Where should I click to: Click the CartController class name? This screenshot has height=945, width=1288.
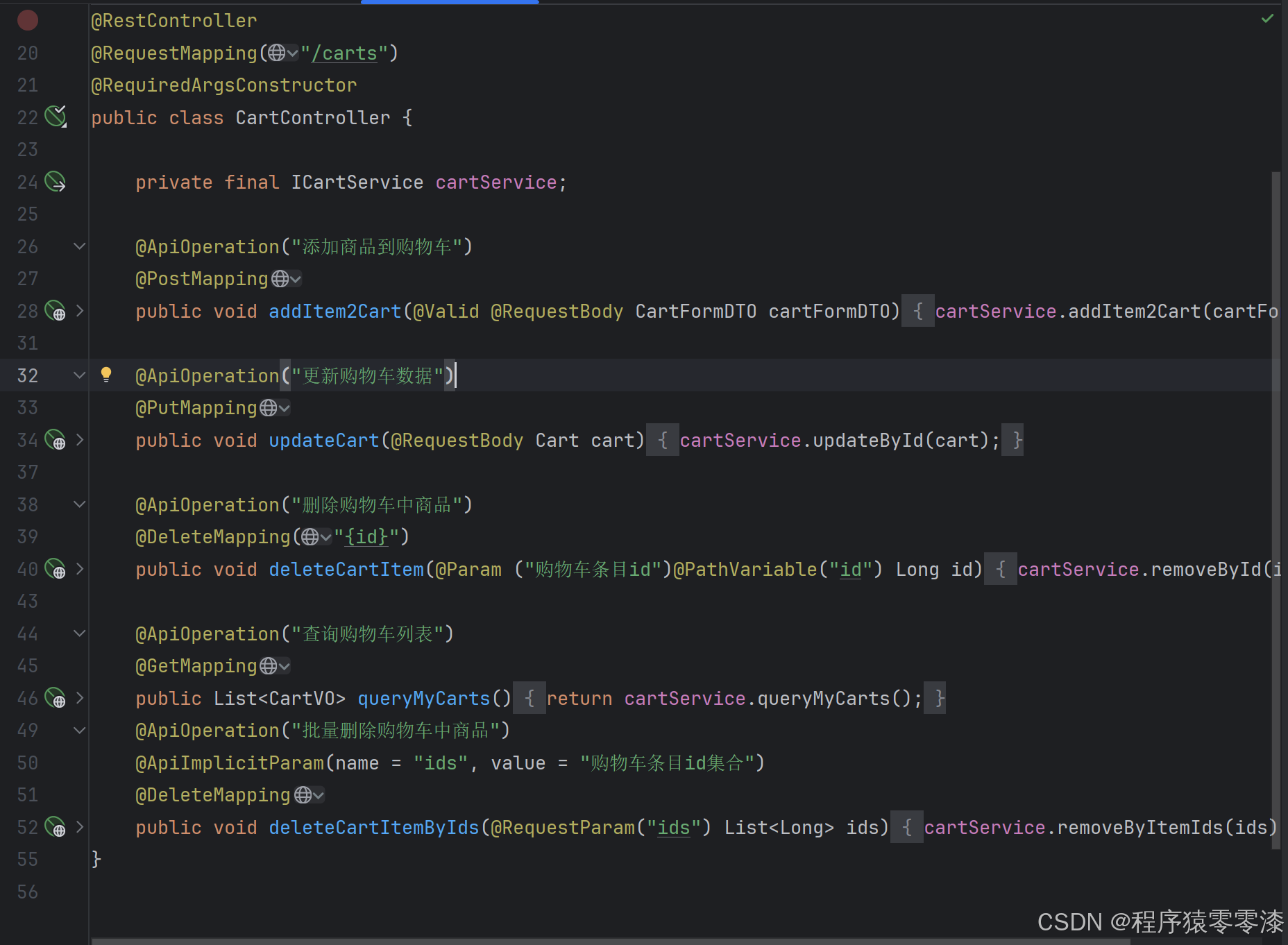point(313,118)
